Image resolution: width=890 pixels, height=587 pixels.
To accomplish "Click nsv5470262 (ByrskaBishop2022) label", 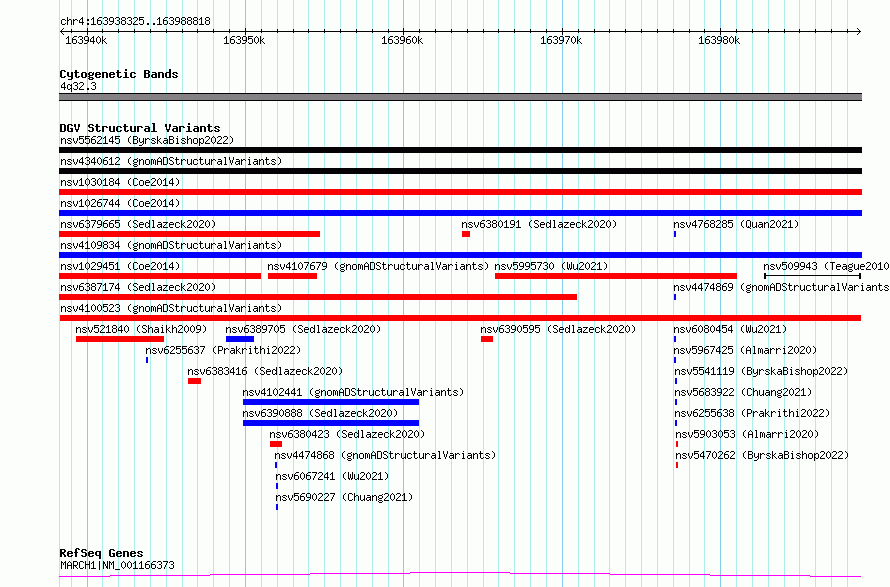I will click(x=762, y=455).
